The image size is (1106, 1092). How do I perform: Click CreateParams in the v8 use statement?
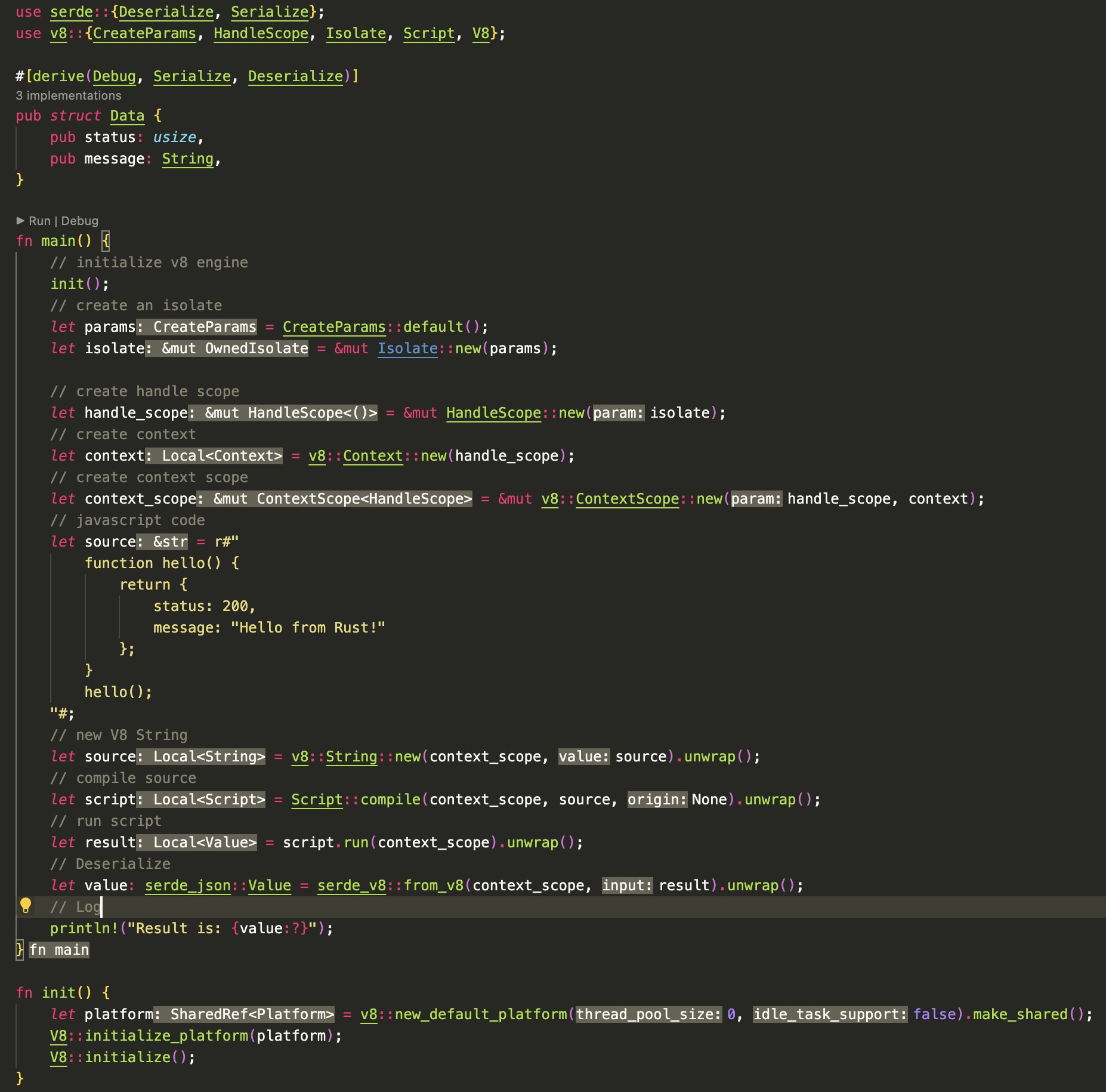pos(144,33)
